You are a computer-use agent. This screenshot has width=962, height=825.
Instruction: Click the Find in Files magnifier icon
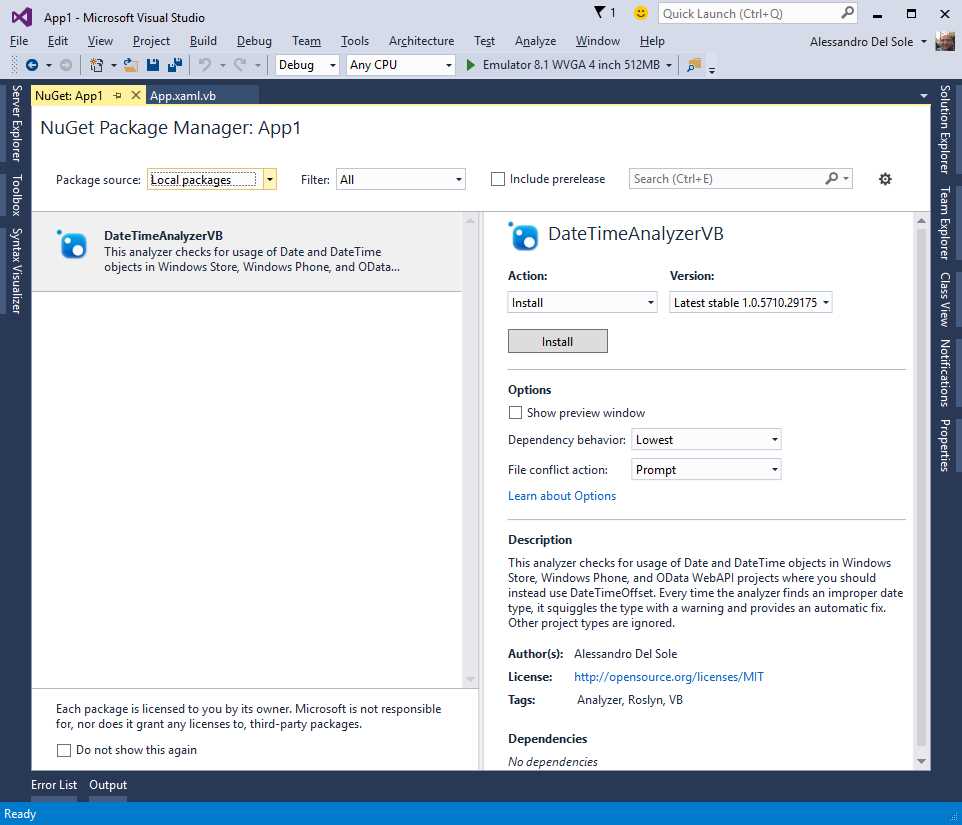(693, 64)
